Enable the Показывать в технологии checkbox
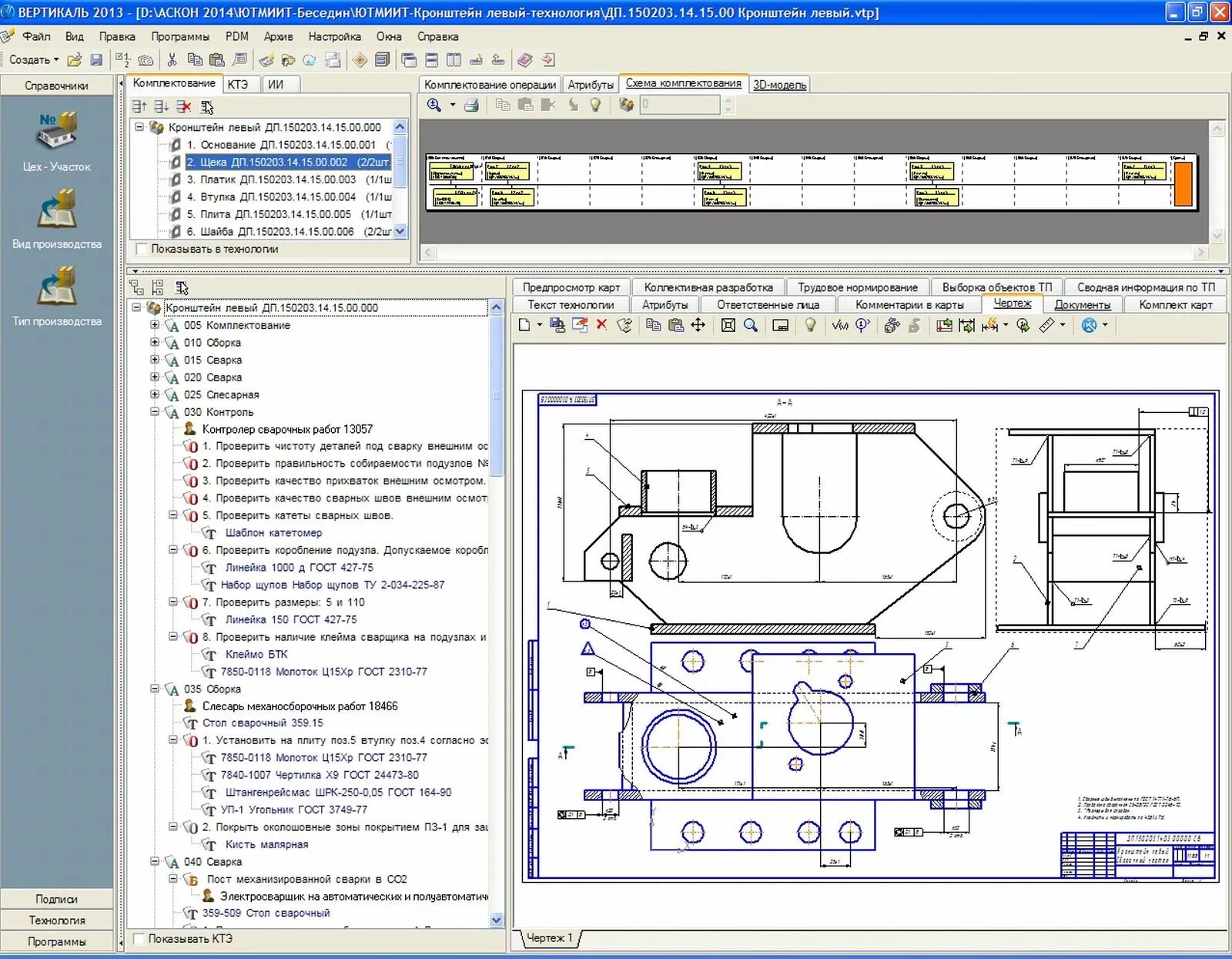Viewport: 1232px width, 959px height. pos(142,250)
